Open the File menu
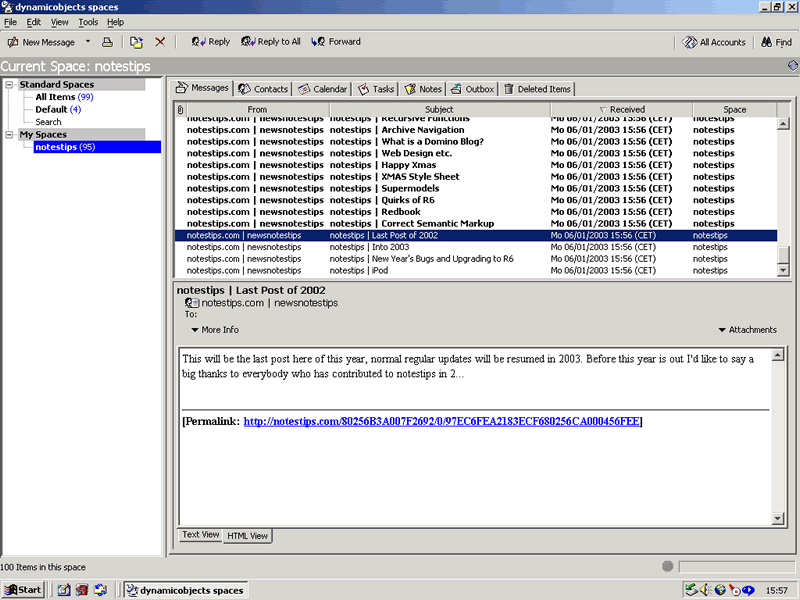Screen dimensions: 800x600 coord(10,22)
